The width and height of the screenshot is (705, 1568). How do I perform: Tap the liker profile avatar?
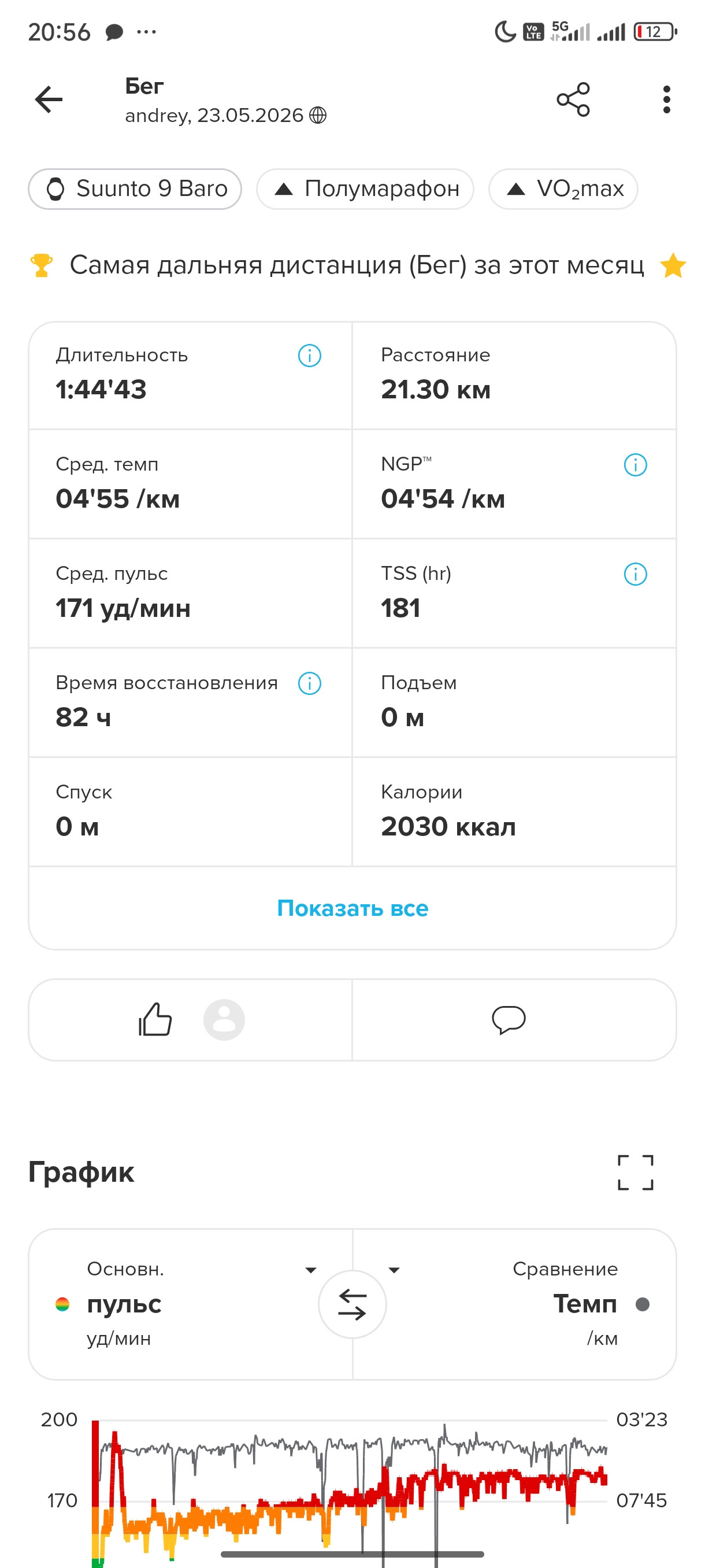[224, 1019]
